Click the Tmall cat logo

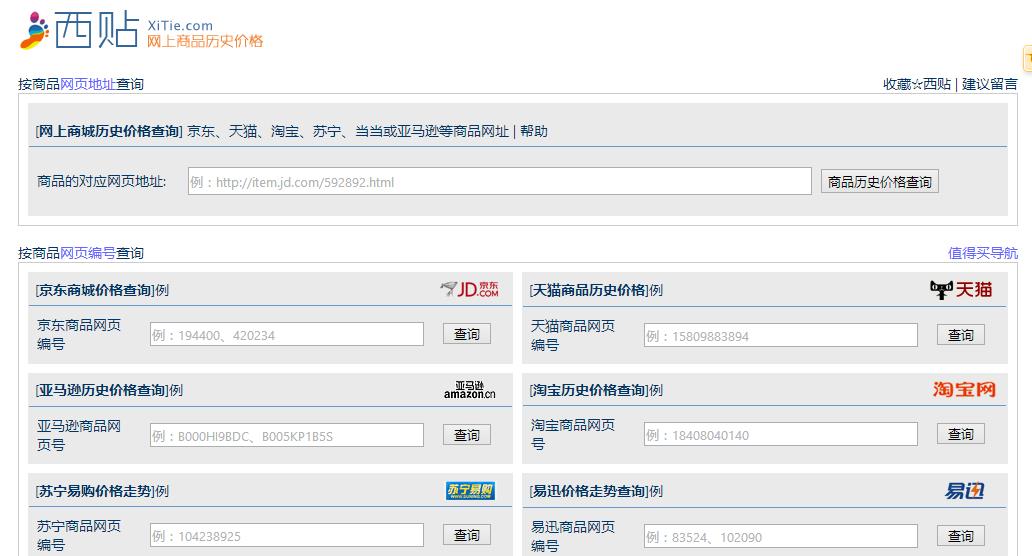[961, 290]
